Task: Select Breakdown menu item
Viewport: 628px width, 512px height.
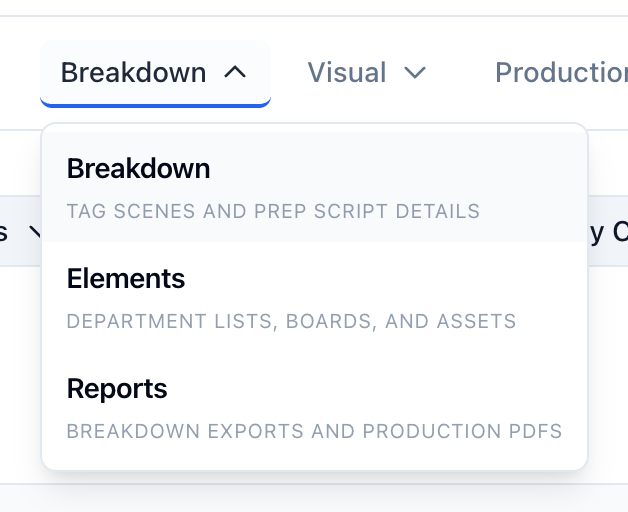Action: [x=314, y=187]
